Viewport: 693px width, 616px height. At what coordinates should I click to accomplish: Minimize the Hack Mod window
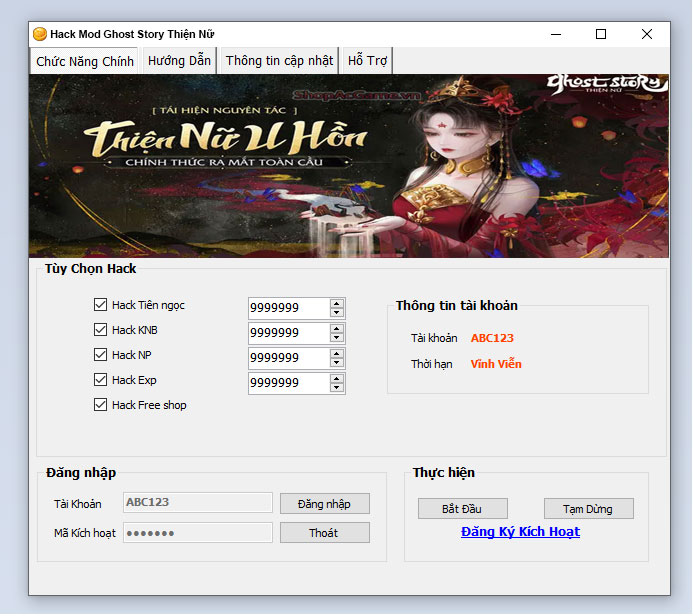pos(556,34)
